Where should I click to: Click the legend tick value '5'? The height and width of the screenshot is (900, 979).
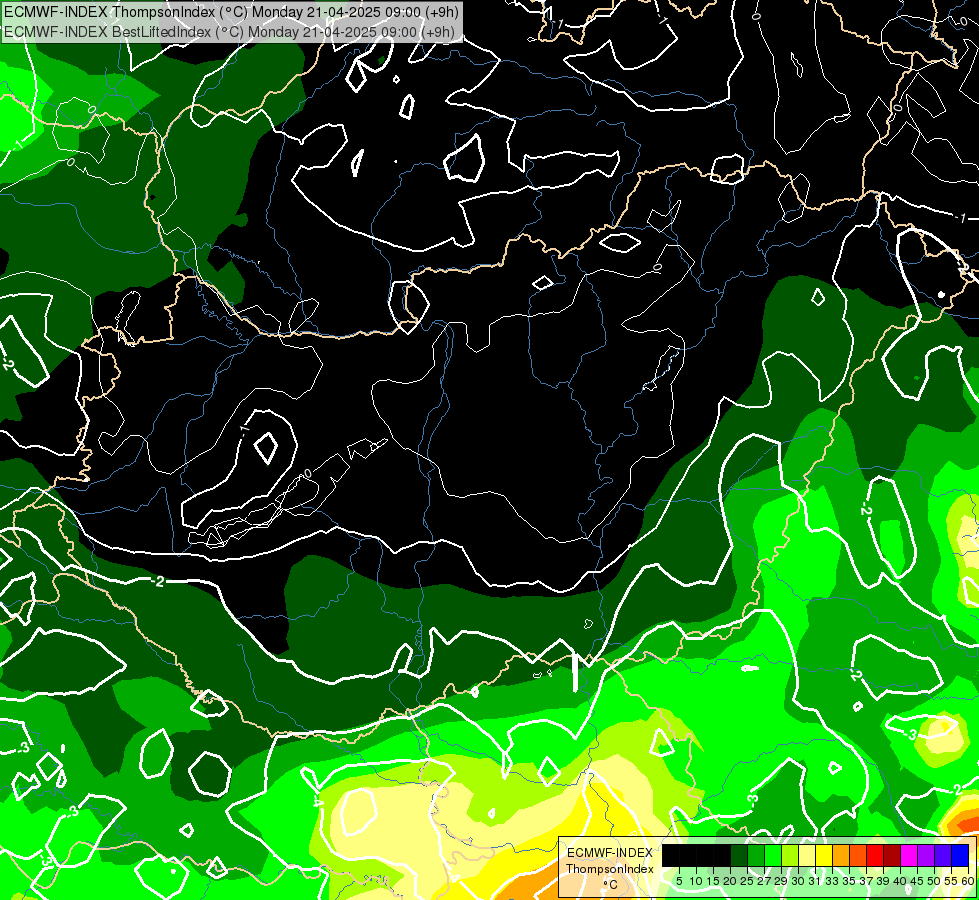(x=679, y=881)
